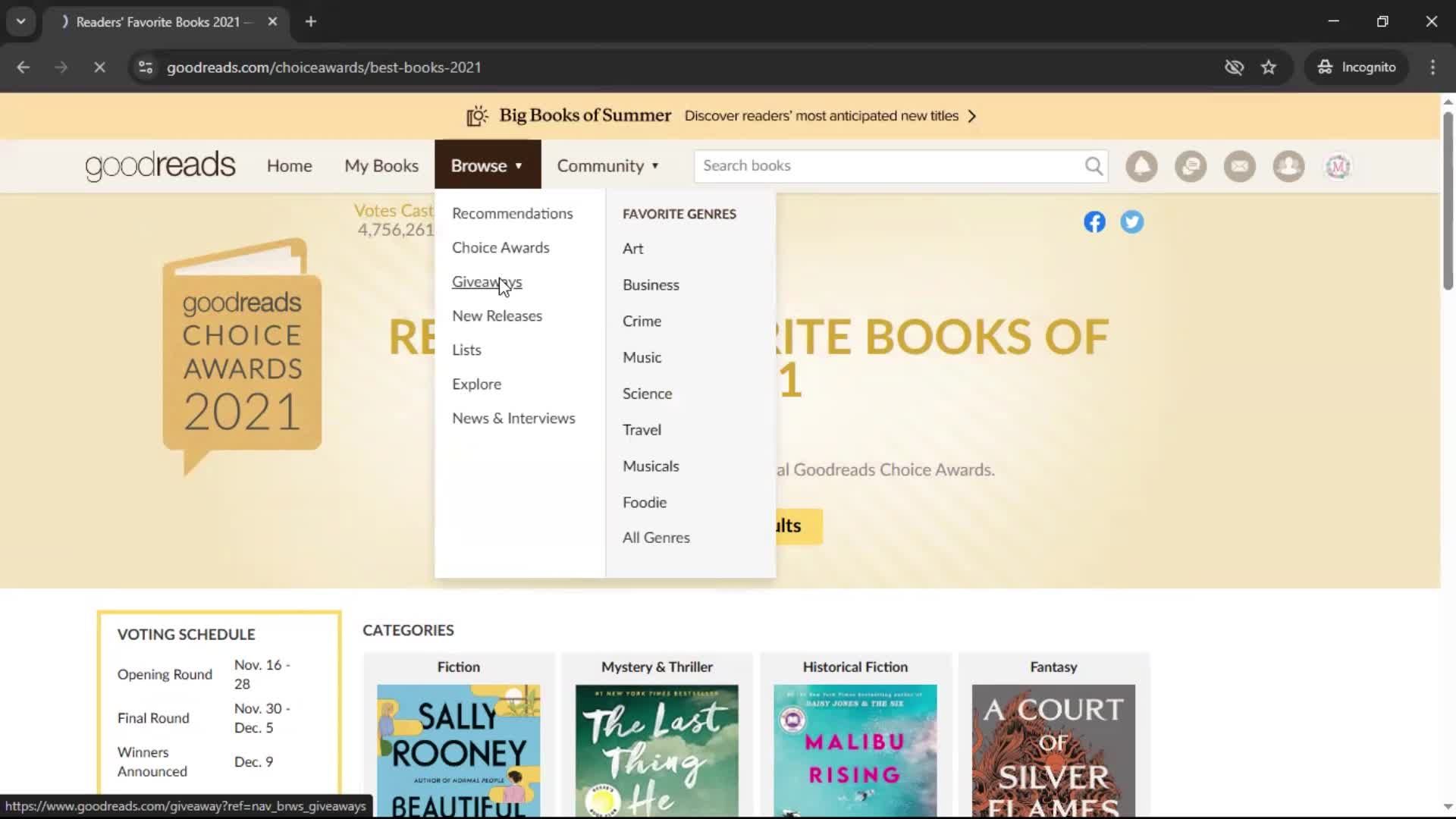This screenshot has width=1456, height=819.
Task: Collapse the Browse dropdown menu
Action: pos(488,165)
